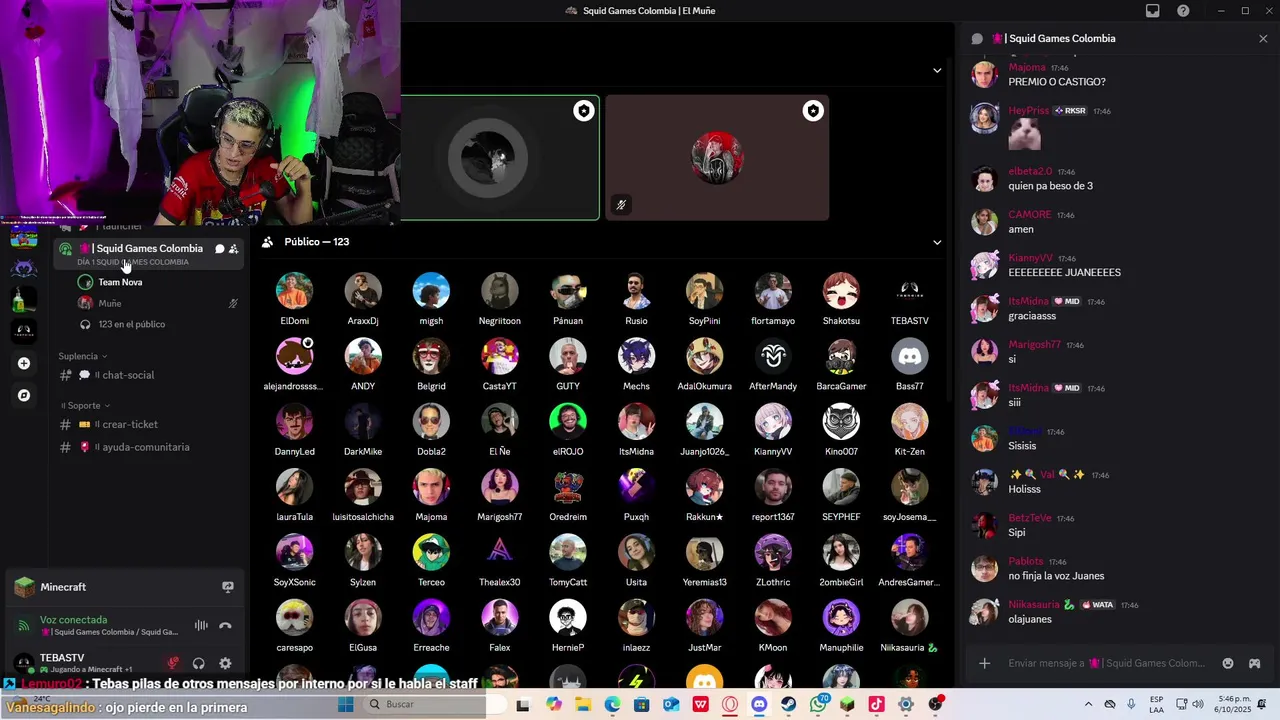Image resolution: width=1280 pixels, height=720 pixels.
Task: Click the speaker badge on Team Nova tile
Action: [x=584, y=111]
